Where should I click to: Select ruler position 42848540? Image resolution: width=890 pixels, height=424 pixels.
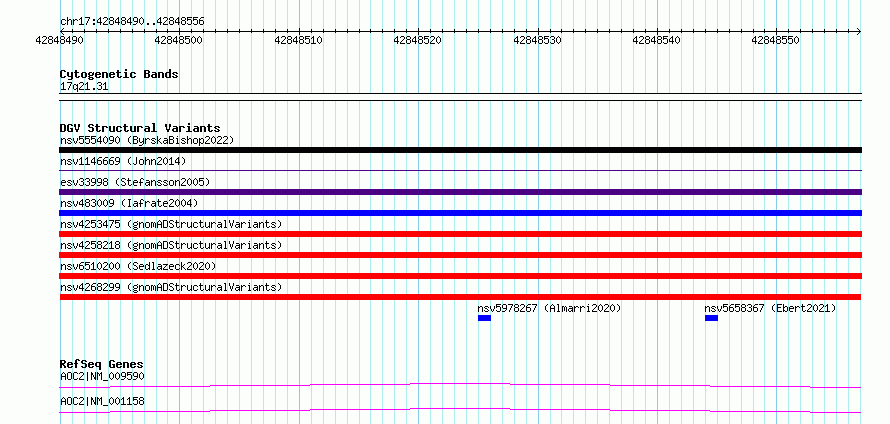point(656,40)
